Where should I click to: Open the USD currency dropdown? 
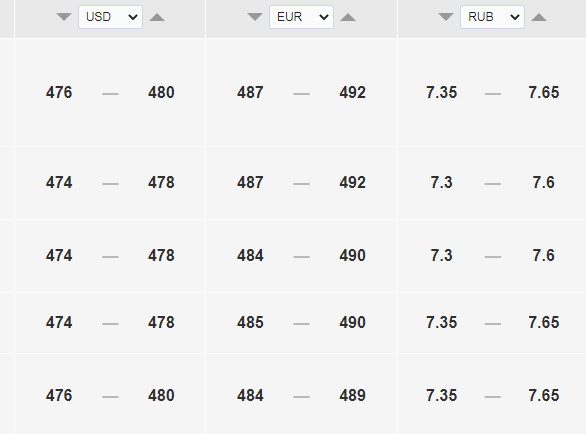110,17
